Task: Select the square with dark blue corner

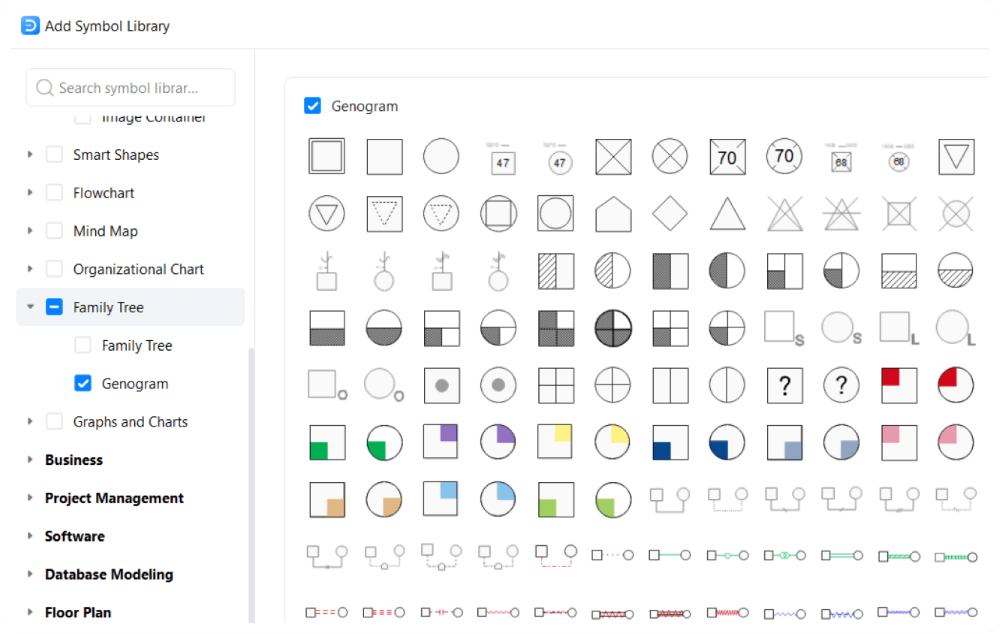Action: click(x=670, y=443)
